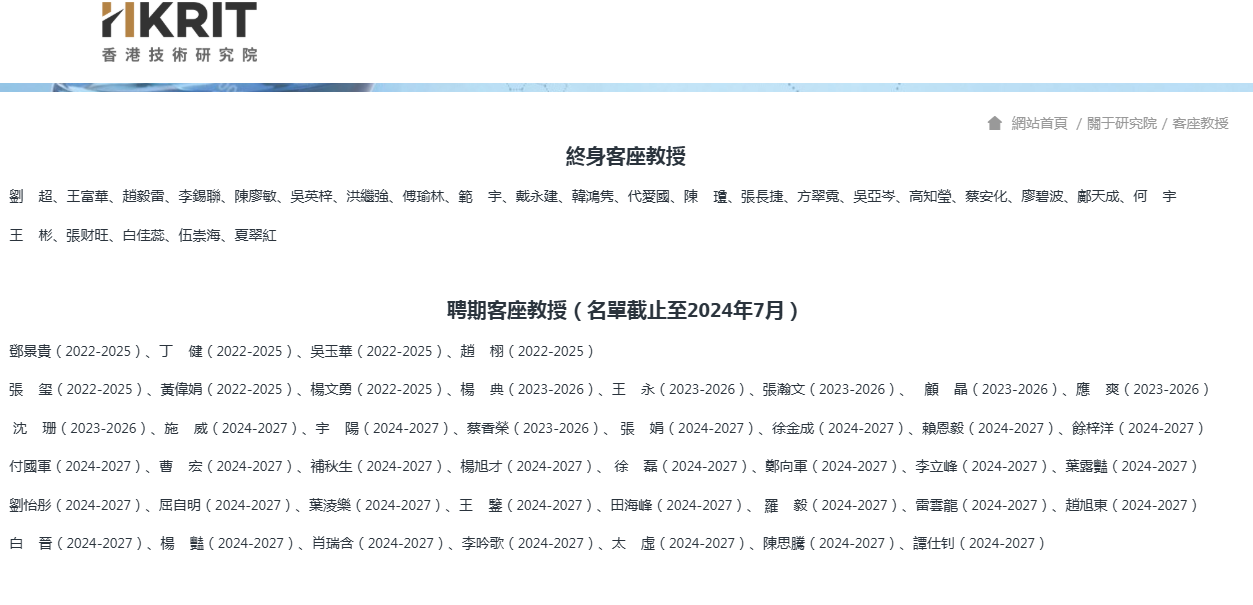1253x605 pixels.
Task: Click the 聘期客座教授 list heading
Action: pyautogui.click(x=626, y=310)
